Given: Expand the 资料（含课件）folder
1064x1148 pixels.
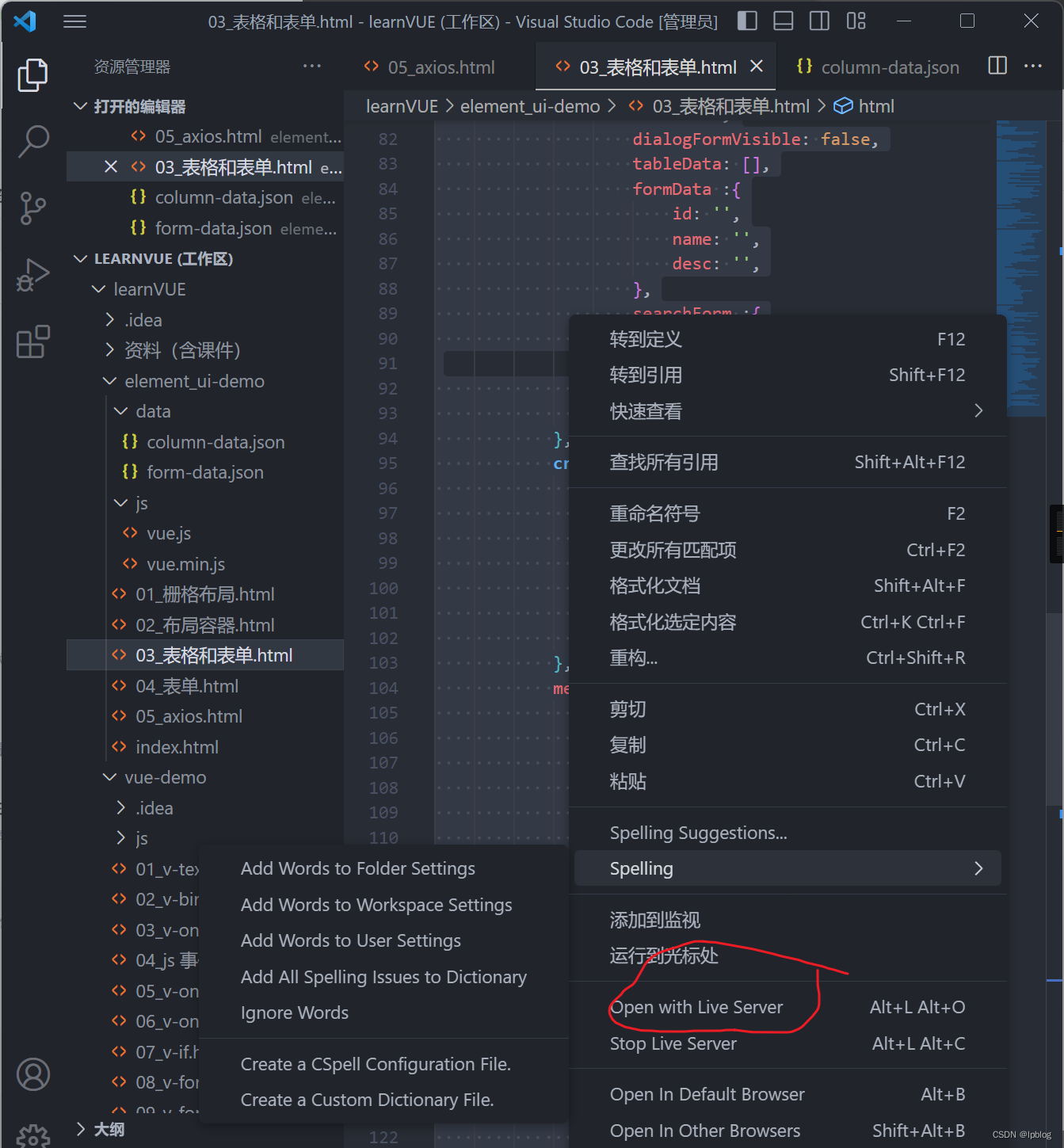Looking at the screenshot, I should (x=205, y=350).
